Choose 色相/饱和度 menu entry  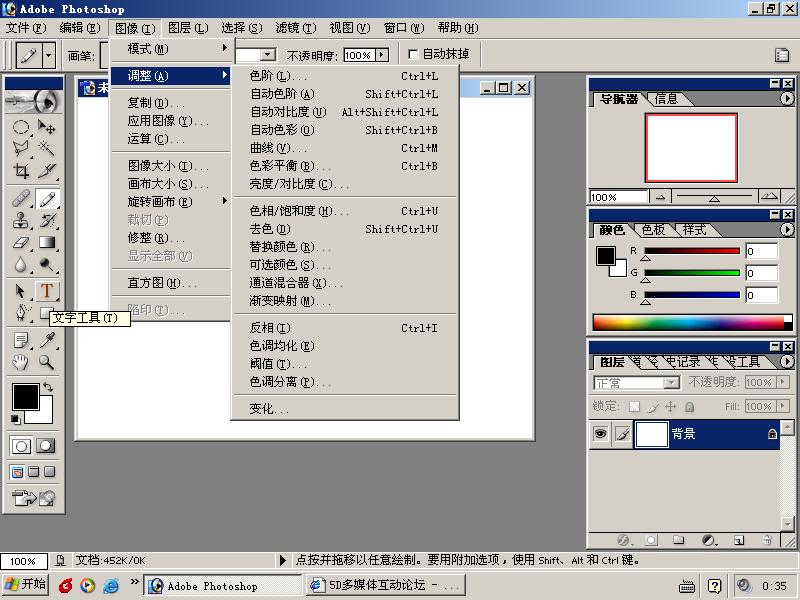(344, 211)
